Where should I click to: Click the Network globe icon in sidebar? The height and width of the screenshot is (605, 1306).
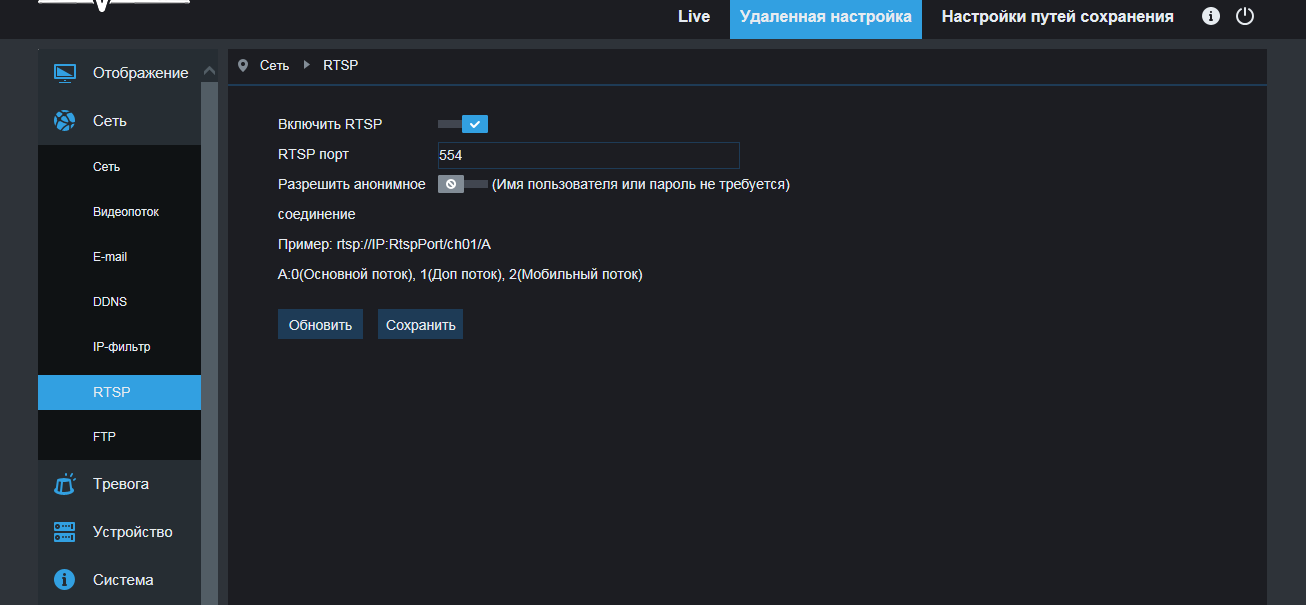pos(64,121)
